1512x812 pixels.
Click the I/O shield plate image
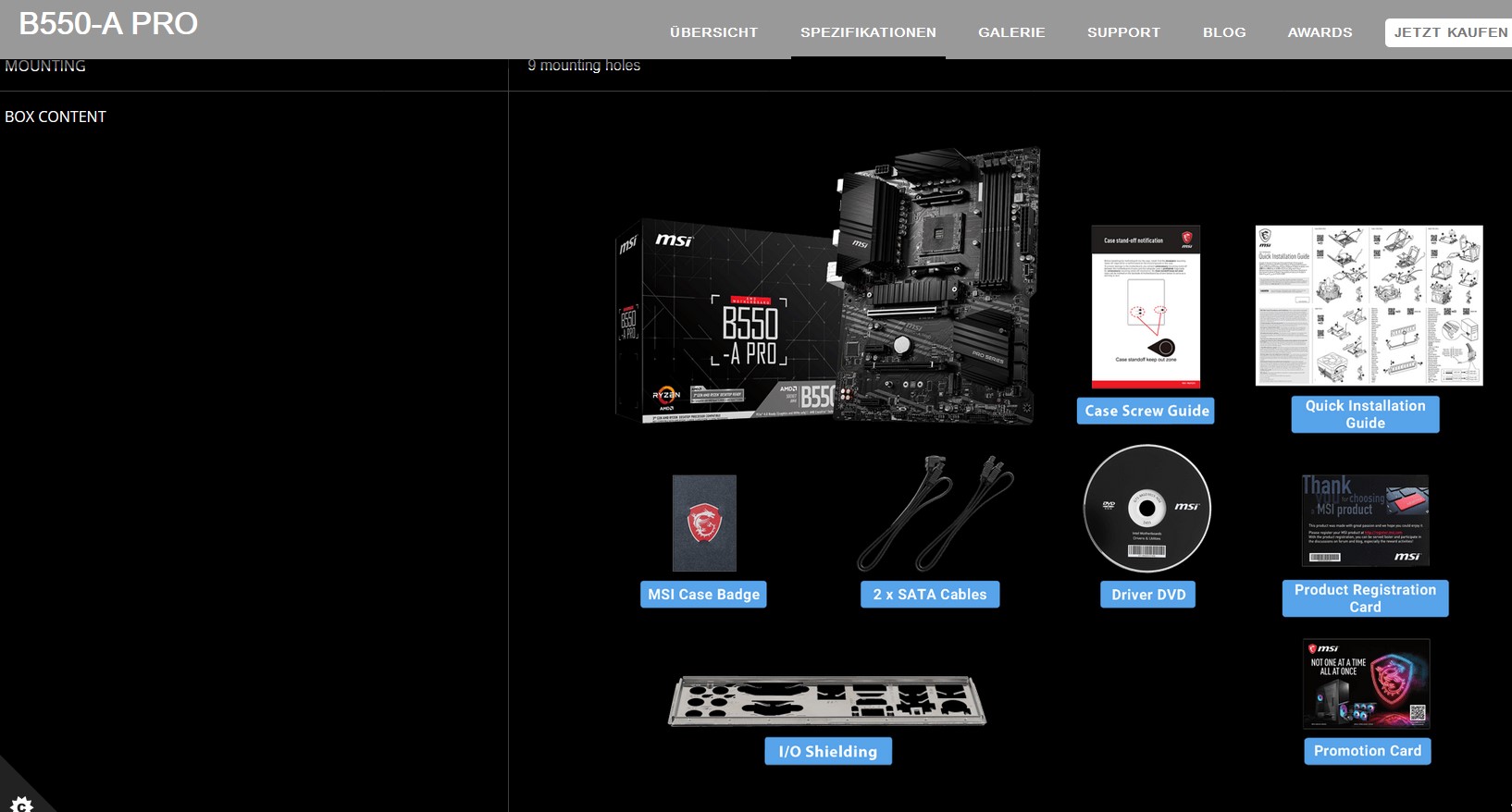pos(827,700)
